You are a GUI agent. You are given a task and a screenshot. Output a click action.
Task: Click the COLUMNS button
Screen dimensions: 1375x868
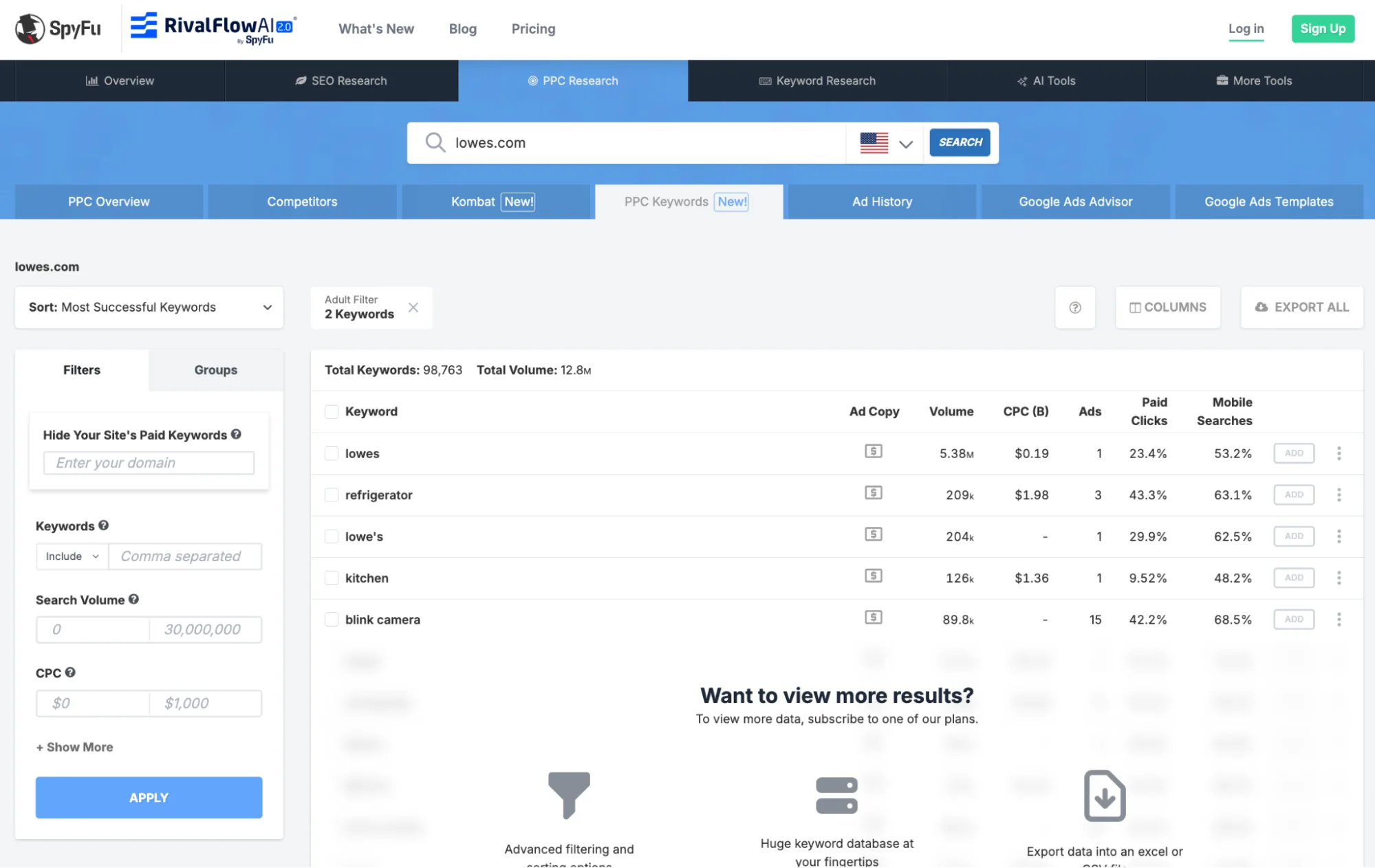coord(1168,307)
